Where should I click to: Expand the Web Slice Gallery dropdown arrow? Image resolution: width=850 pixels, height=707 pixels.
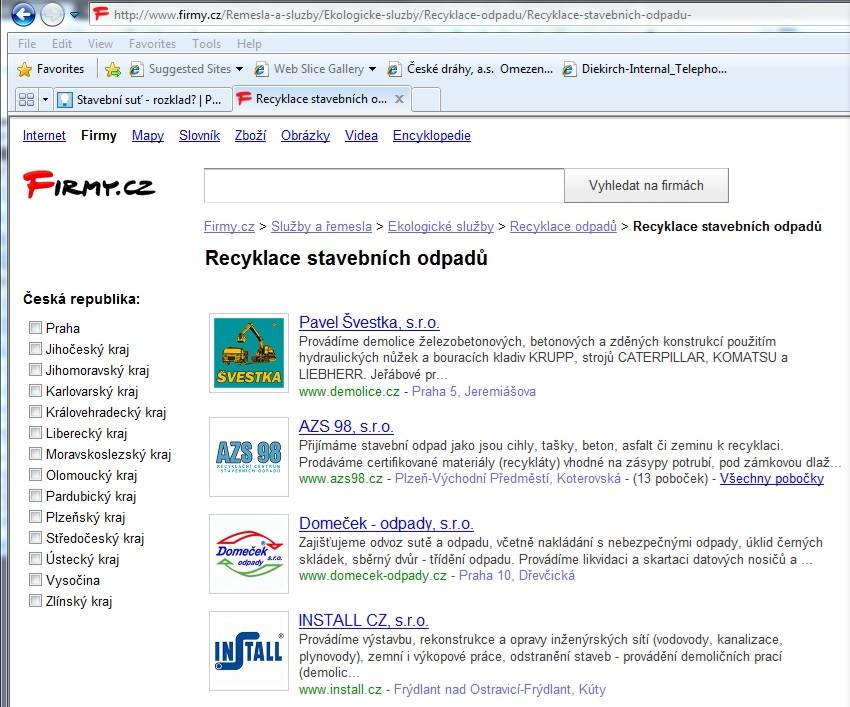pyautogui.click(x=372, y=69)
